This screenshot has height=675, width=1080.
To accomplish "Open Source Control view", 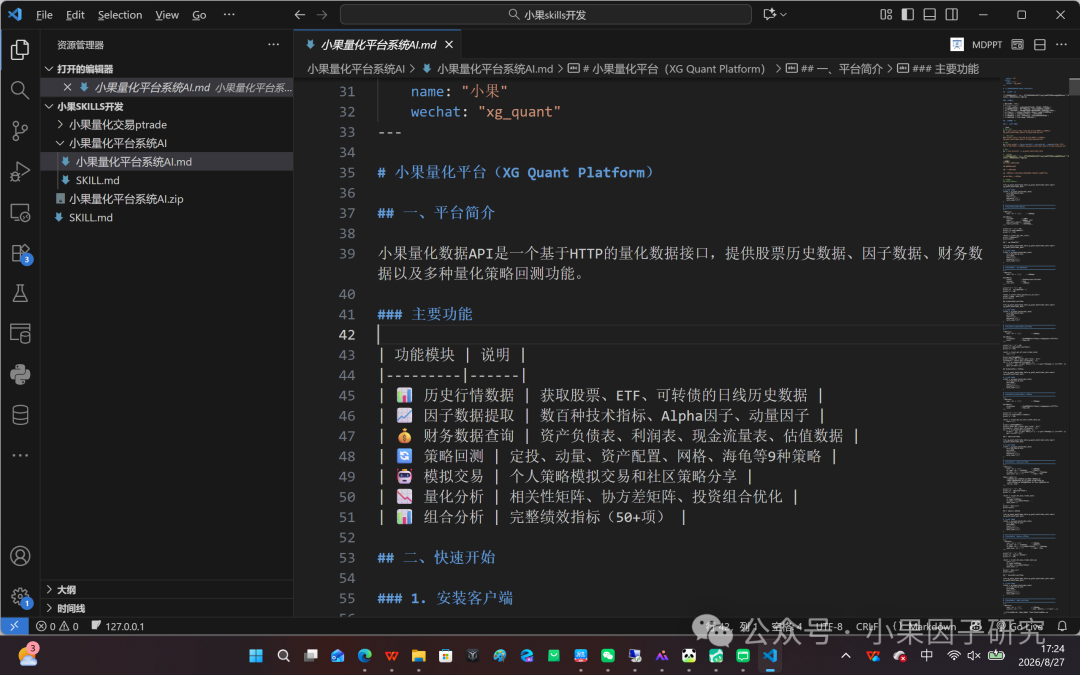I will [x=20, y=131].
